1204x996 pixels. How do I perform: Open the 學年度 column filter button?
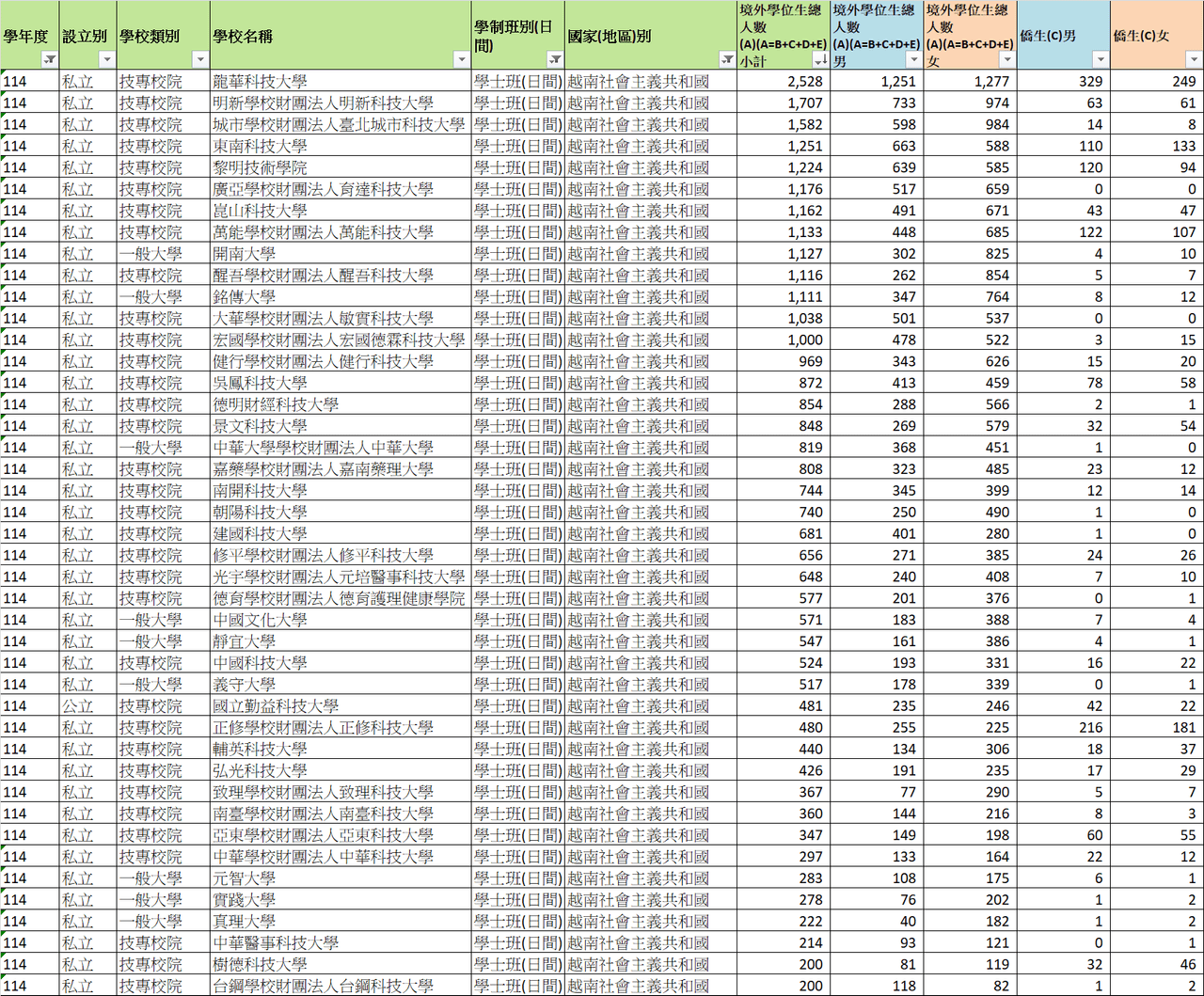pos(50,60)
